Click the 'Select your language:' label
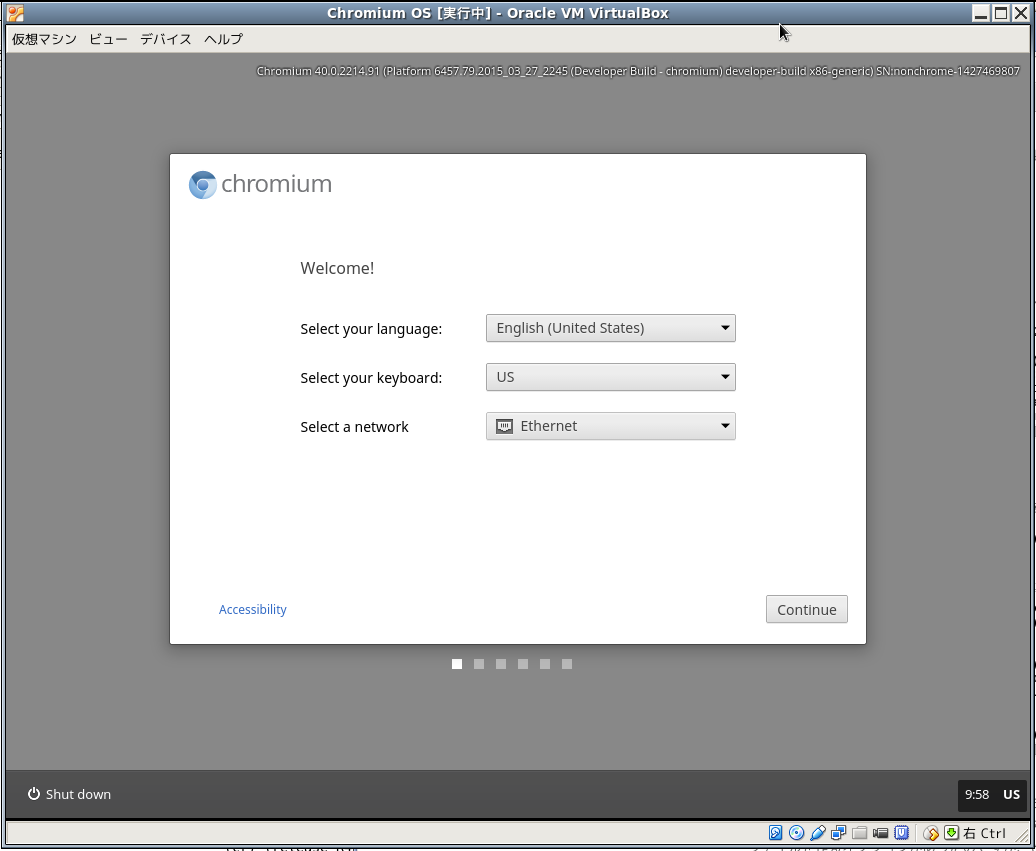Image resolution: width=1036 pixels, height=851 pixels. coord(371,328)
